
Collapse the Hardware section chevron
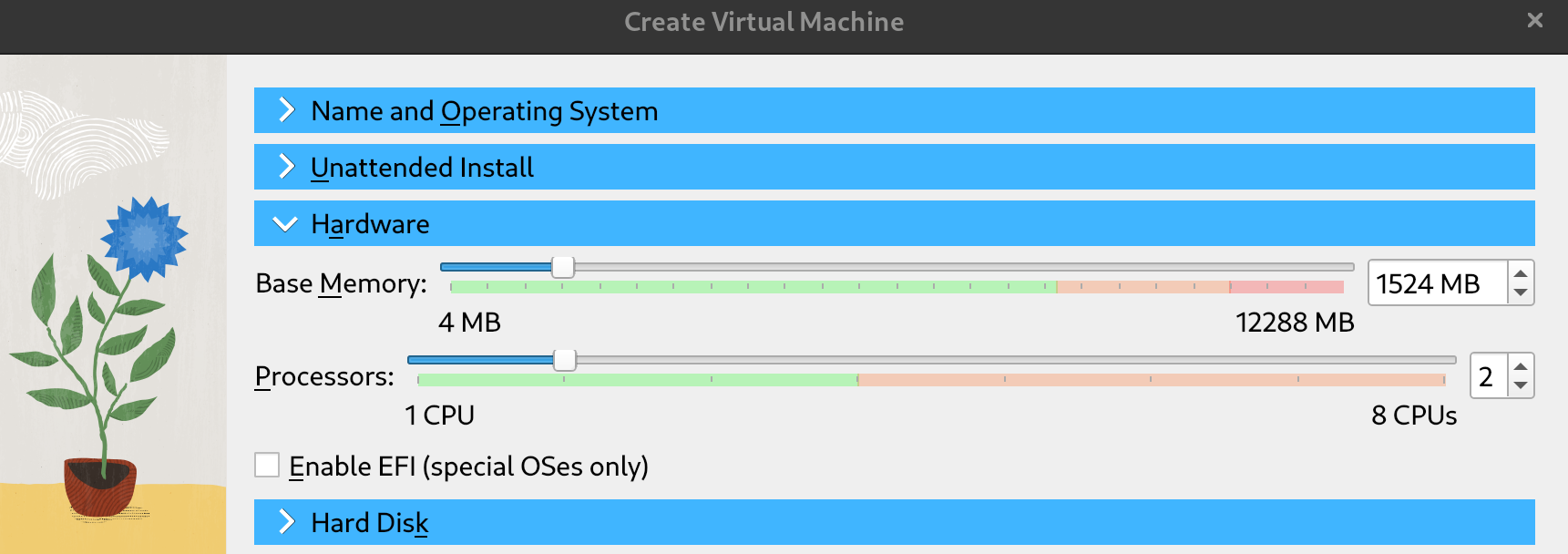coord(286,224)
